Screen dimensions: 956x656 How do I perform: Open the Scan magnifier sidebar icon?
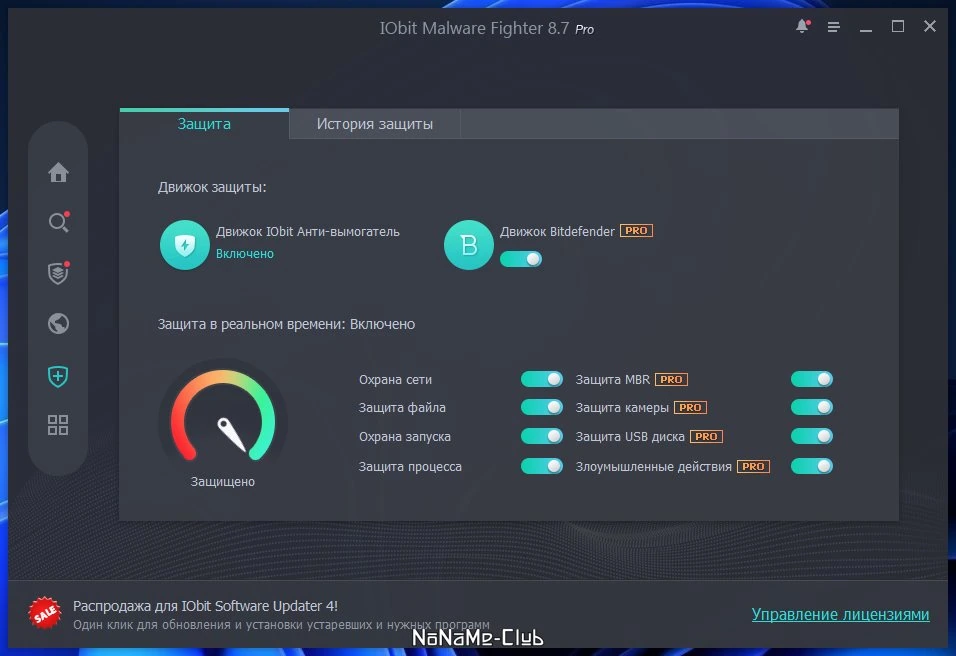[x=59, y=222]
